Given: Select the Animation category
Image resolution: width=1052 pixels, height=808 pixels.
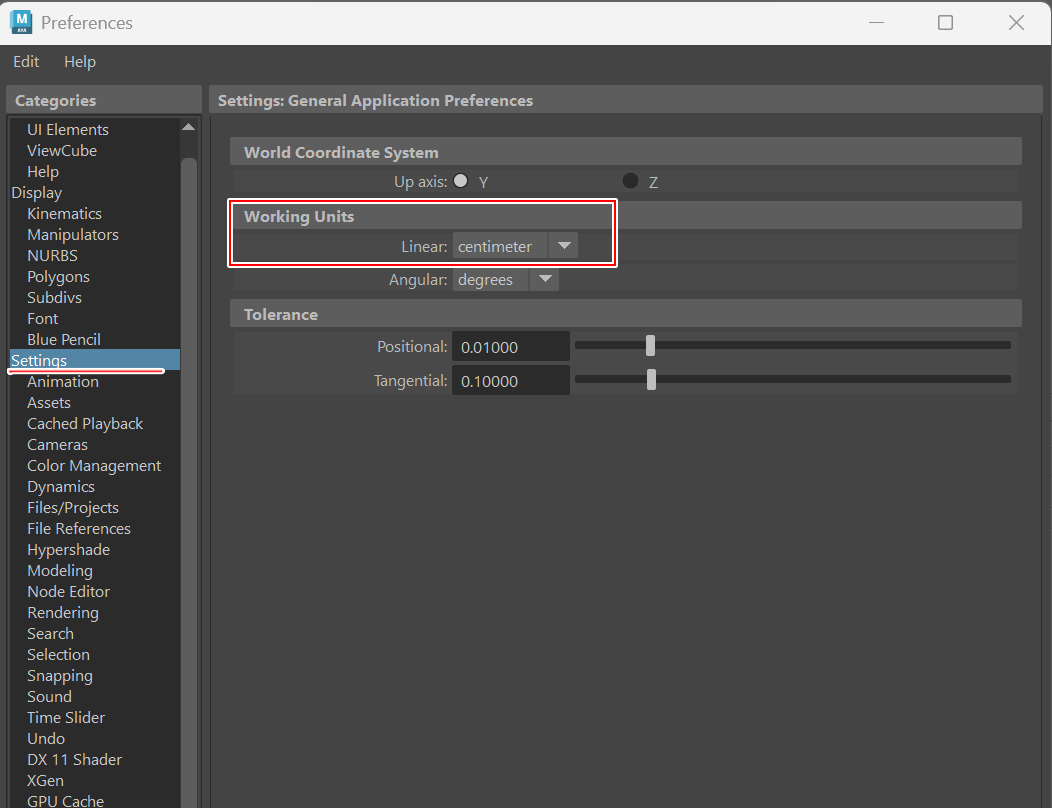Looking at the screenshot, I should (62, 381).
